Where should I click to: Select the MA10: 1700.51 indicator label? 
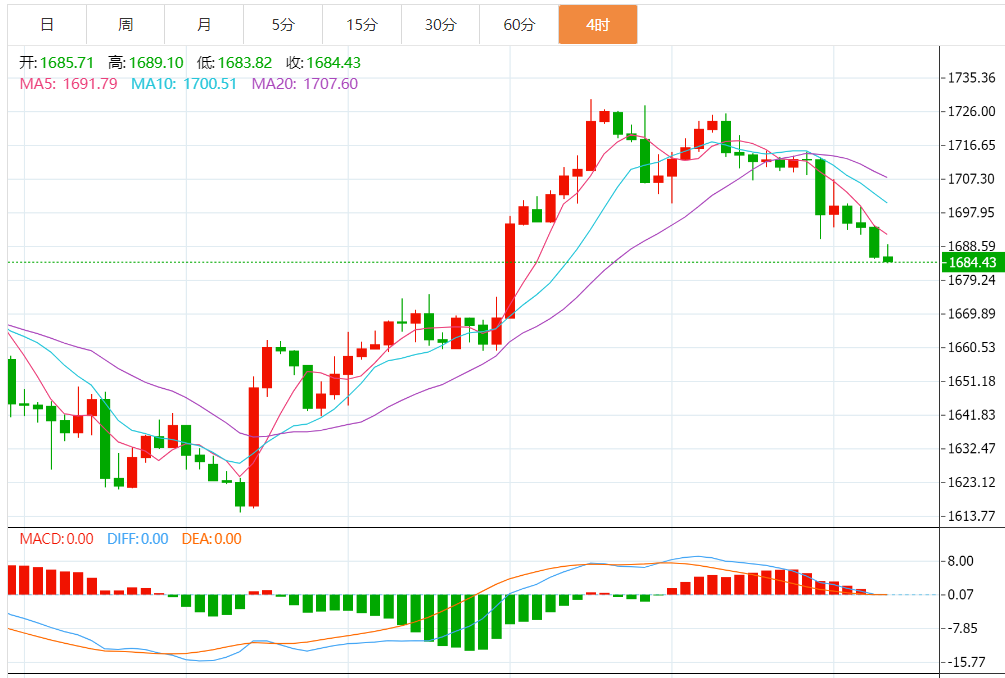click(185, 83)
